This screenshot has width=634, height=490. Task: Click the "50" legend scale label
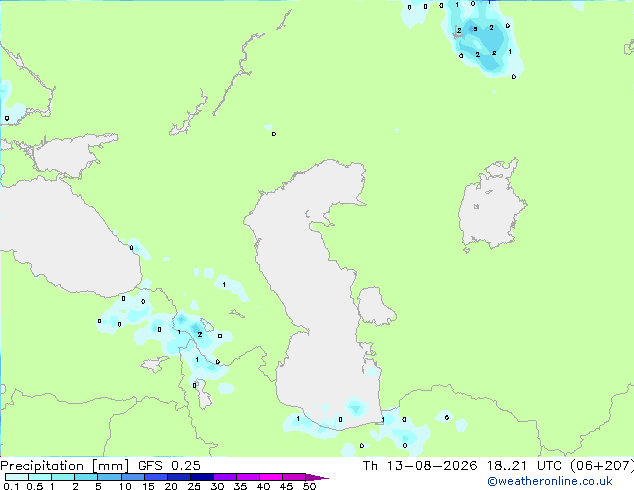[x=310, y=486]
